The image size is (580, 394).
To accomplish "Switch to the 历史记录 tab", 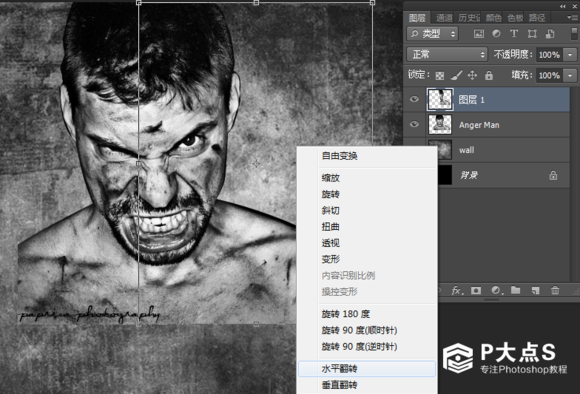I will 469,18.
